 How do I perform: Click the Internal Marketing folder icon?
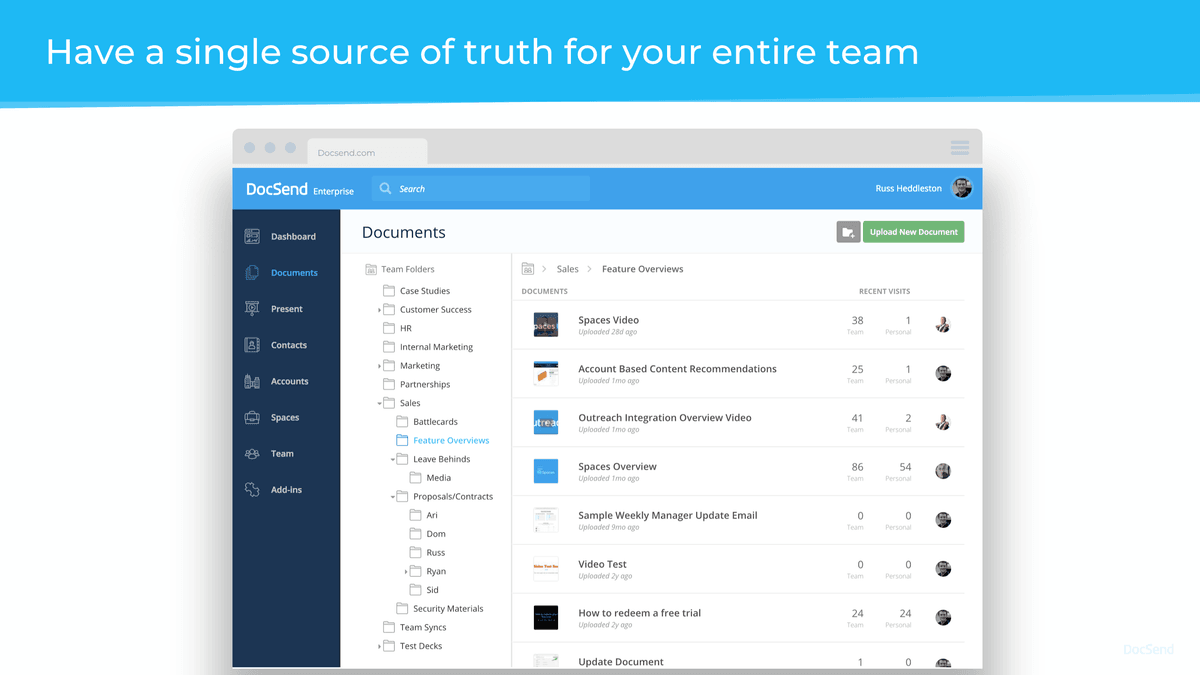pyautogui.click(x=390, y=347)
